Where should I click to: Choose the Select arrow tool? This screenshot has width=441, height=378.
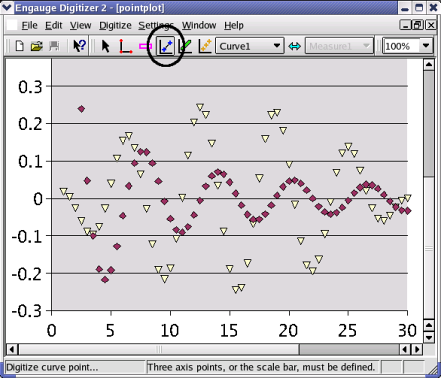(x=105, y=46)
